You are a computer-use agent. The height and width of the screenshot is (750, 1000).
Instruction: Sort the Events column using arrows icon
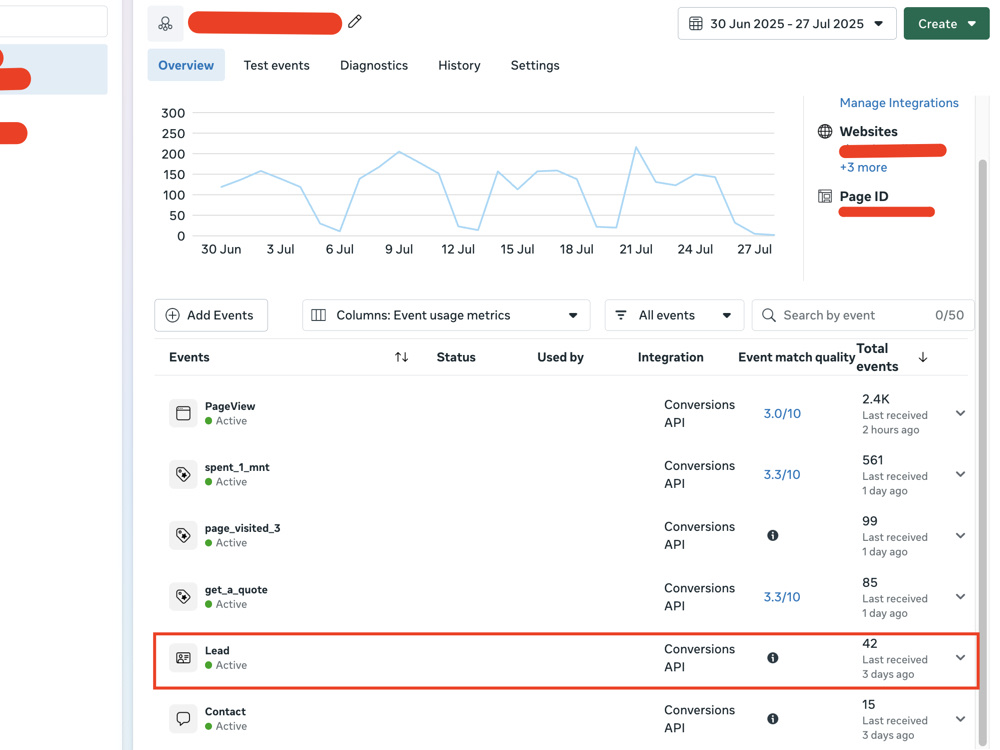[401, 357]
